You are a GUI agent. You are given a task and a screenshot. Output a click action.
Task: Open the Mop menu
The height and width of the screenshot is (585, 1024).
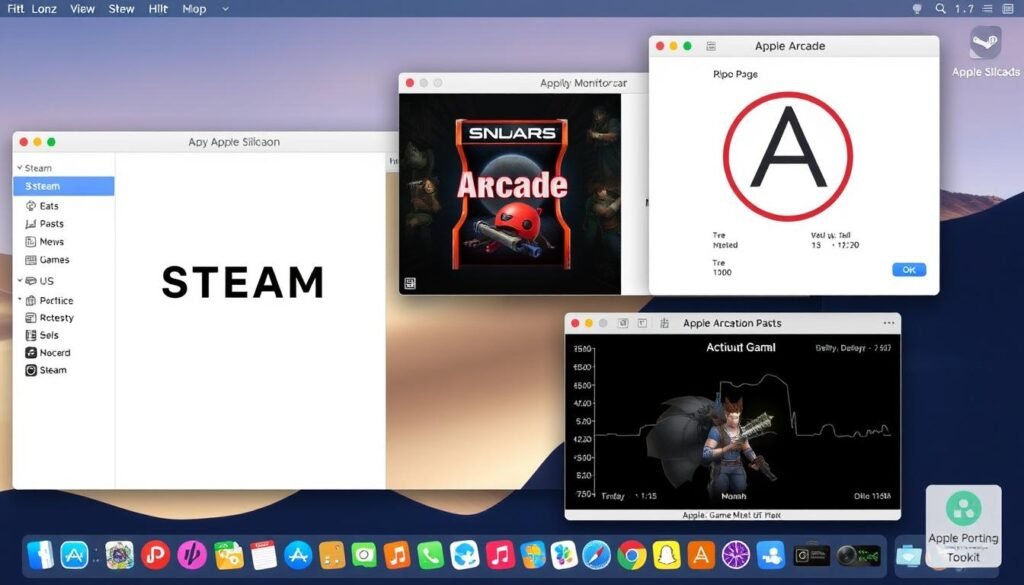click(x=194, y=9)
